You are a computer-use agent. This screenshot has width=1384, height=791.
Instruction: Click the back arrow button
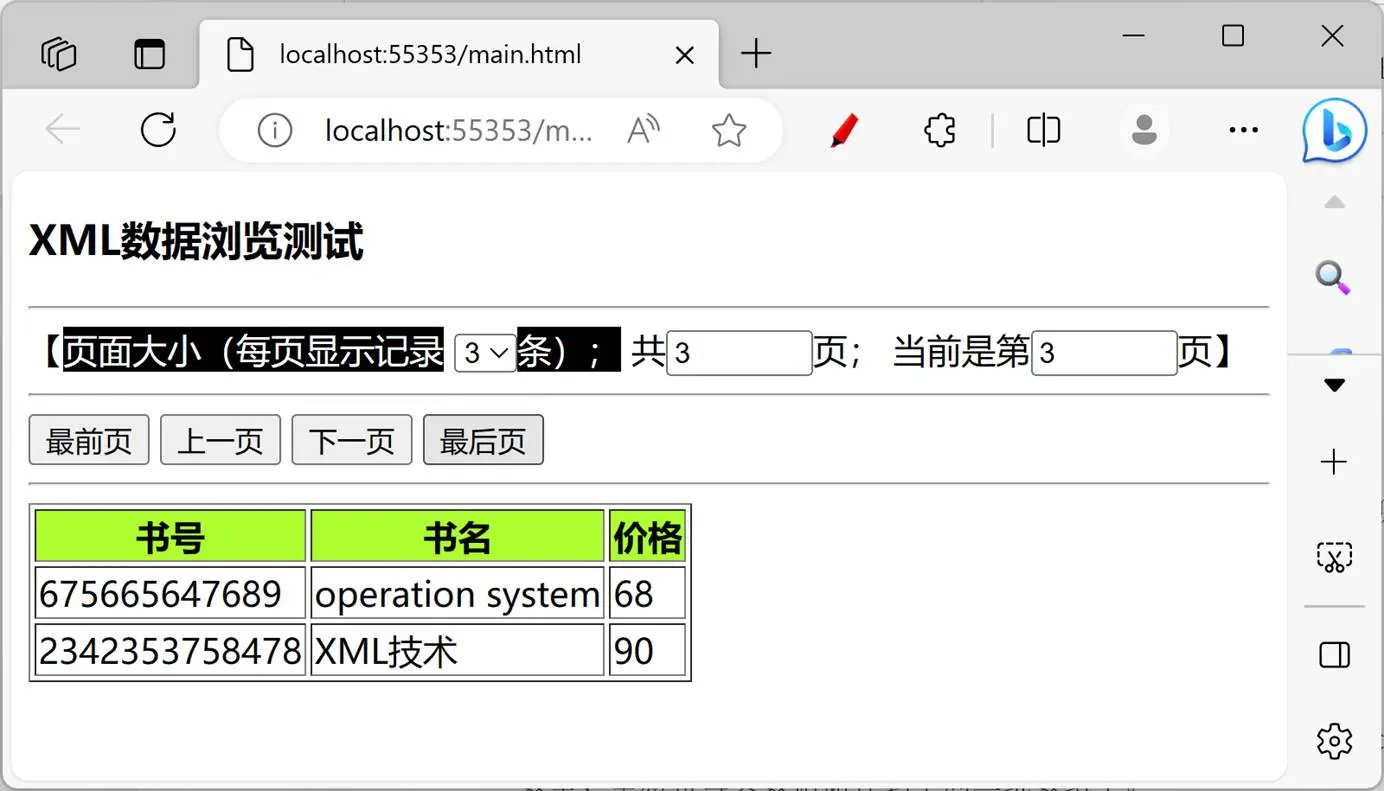point(63,130)
